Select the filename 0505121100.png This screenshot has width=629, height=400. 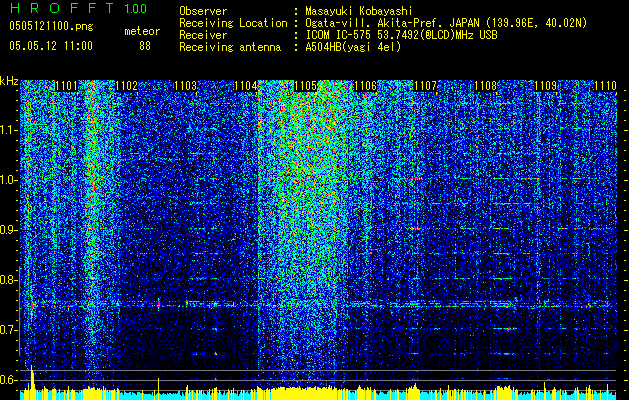click(x=51, y=26)
